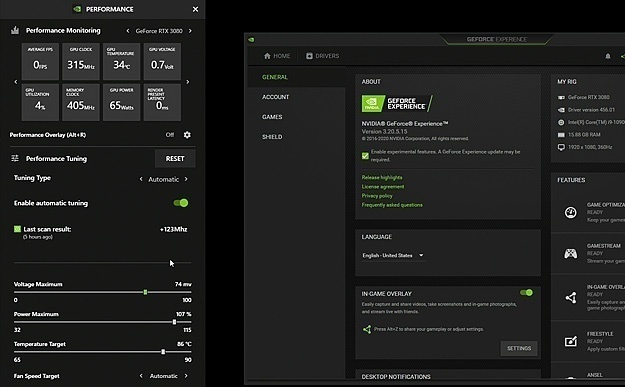
Task: Click the Performance Tuning sliders icon
Action: 15,158
